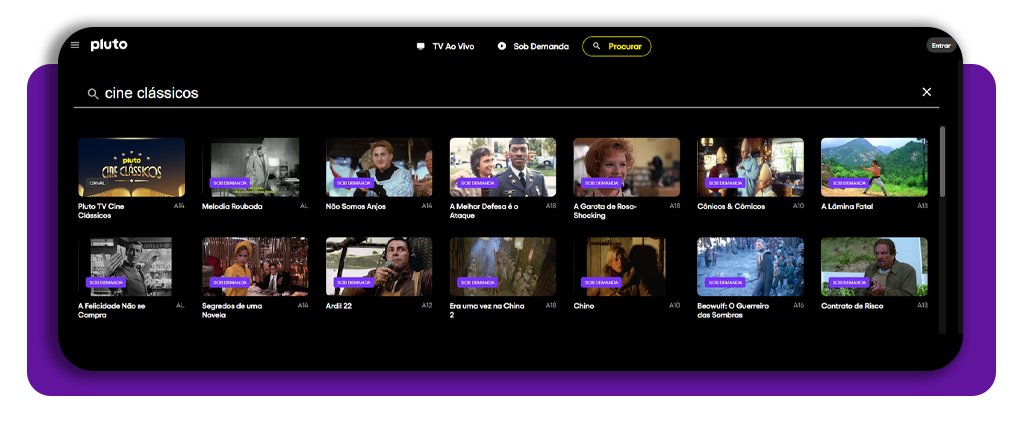Open Era uma vez na China 2 thumbnail
1024x443 pixels.
coord(503,267)
